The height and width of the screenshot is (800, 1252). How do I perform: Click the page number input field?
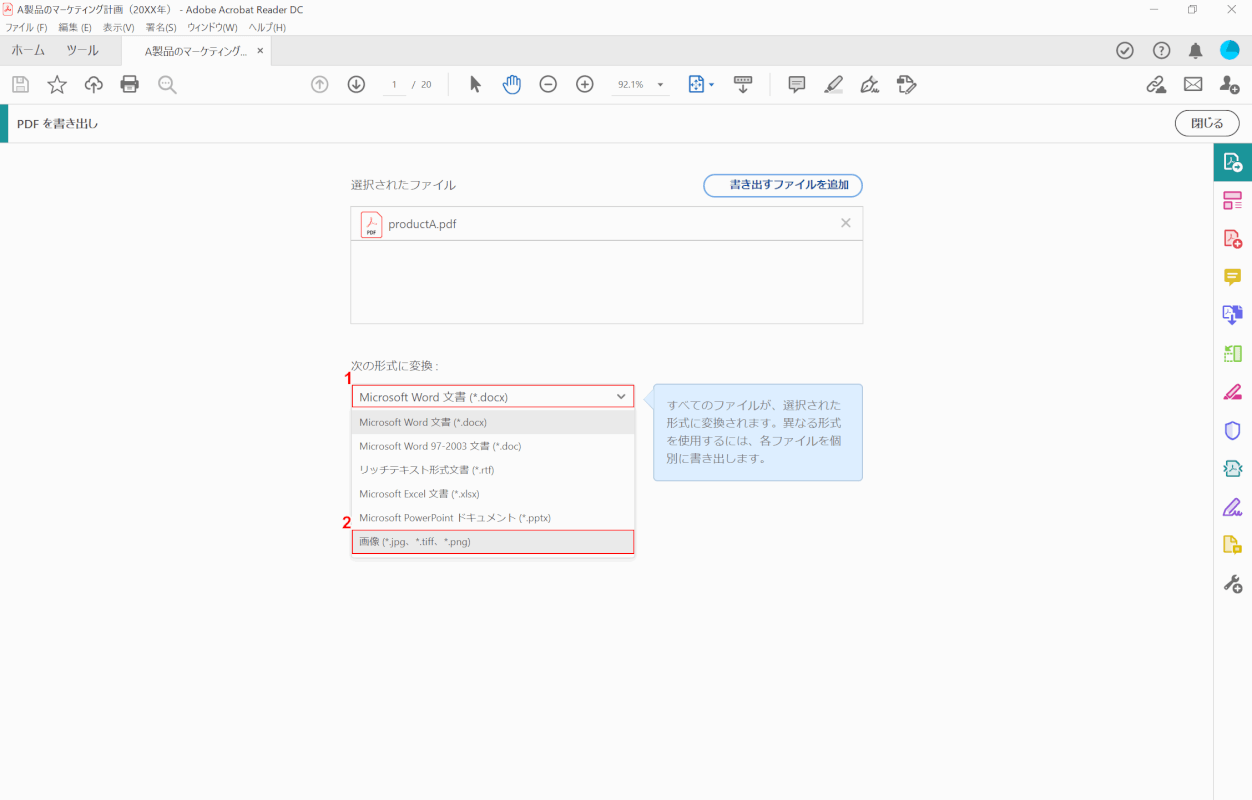[395, 85]
